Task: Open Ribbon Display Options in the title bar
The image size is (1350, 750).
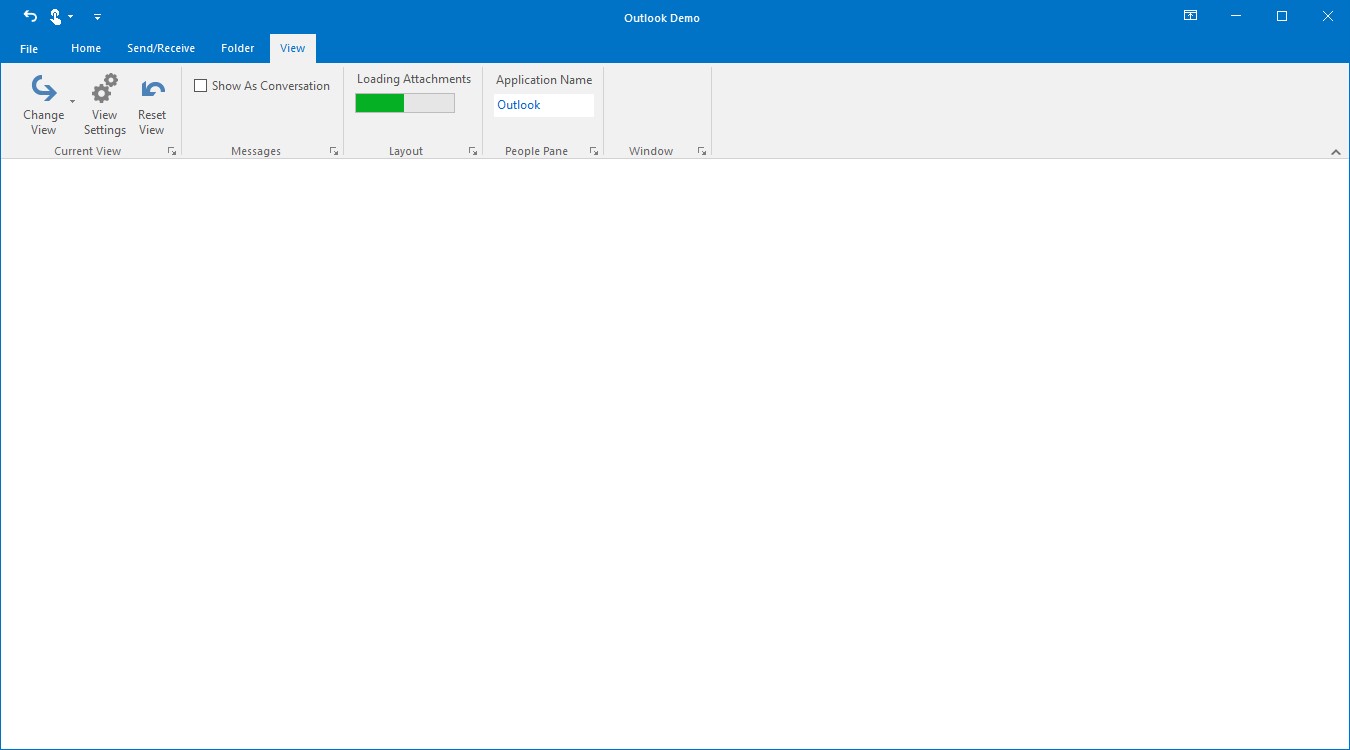Action: (1189, 16)
